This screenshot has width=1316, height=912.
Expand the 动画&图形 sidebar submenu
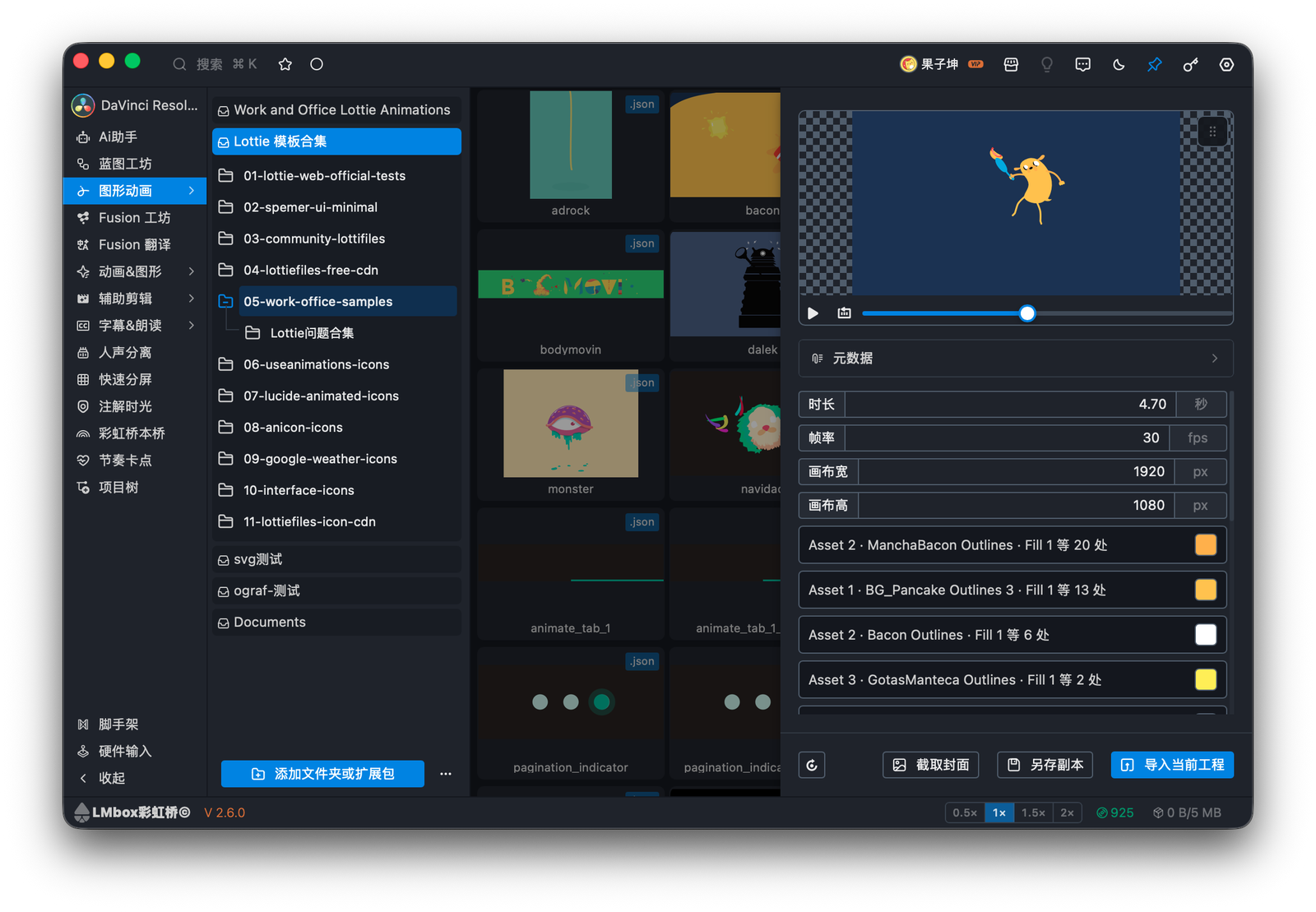coord(192,271)
